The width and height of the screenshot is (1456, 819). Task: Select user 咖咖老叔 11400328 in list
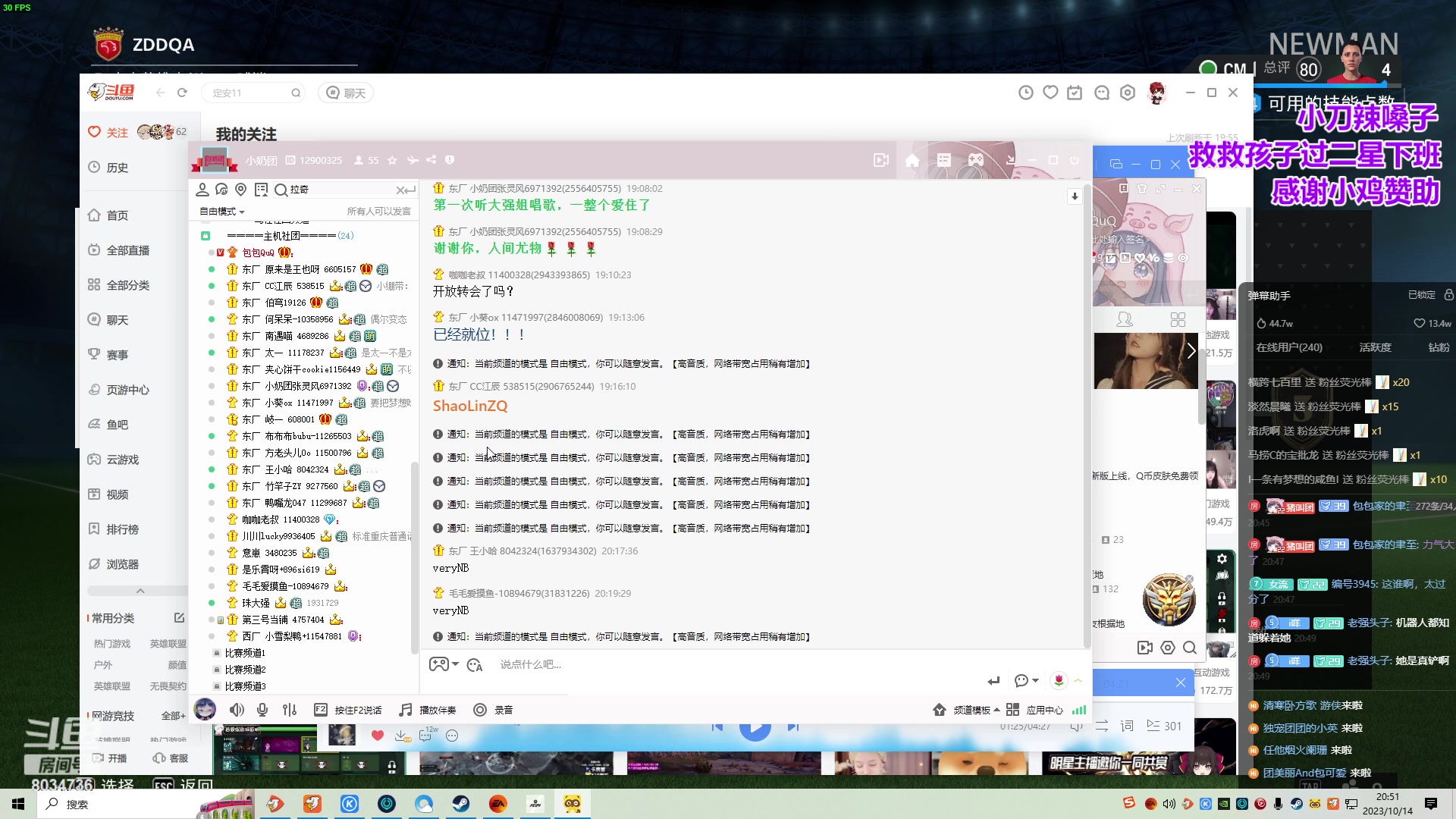coord(281,519)
